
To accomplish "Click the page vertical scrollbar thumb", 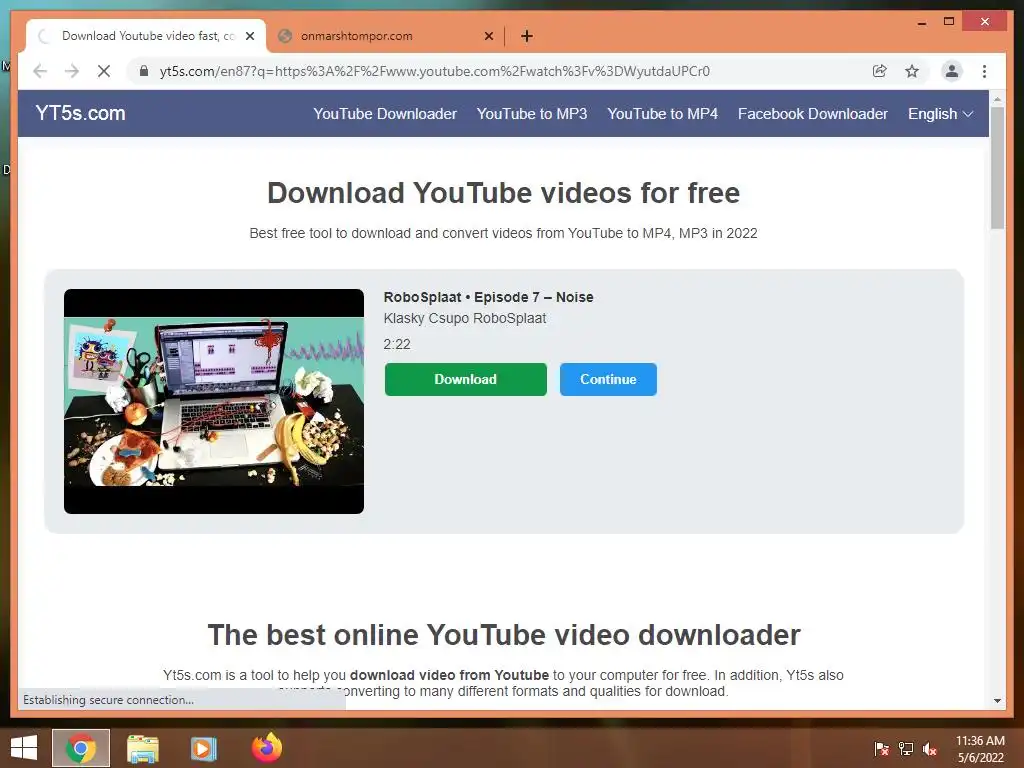I will 997,168.
